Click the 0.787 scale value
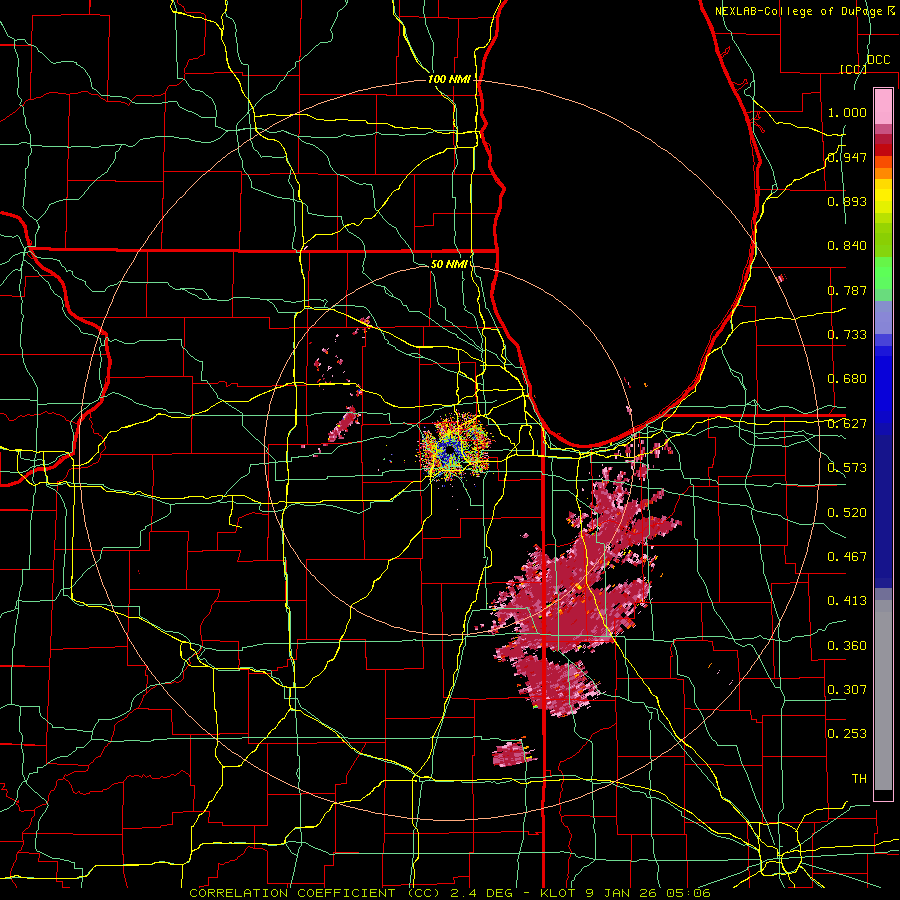 (847, 290)
